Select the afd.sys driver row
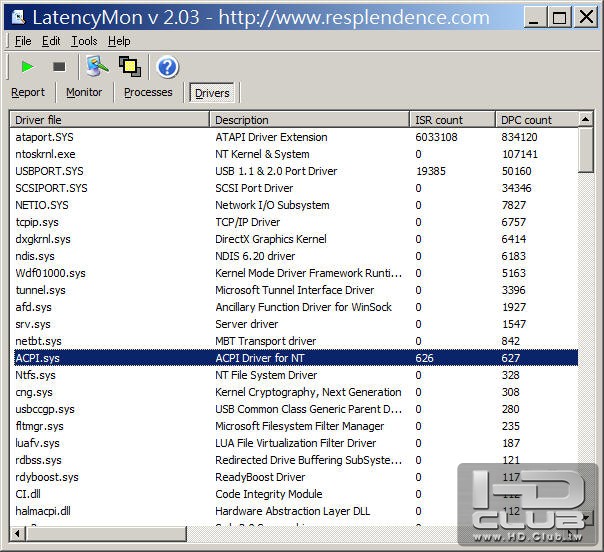The width and height of the screenshot is (604, 552). (296, 307)
